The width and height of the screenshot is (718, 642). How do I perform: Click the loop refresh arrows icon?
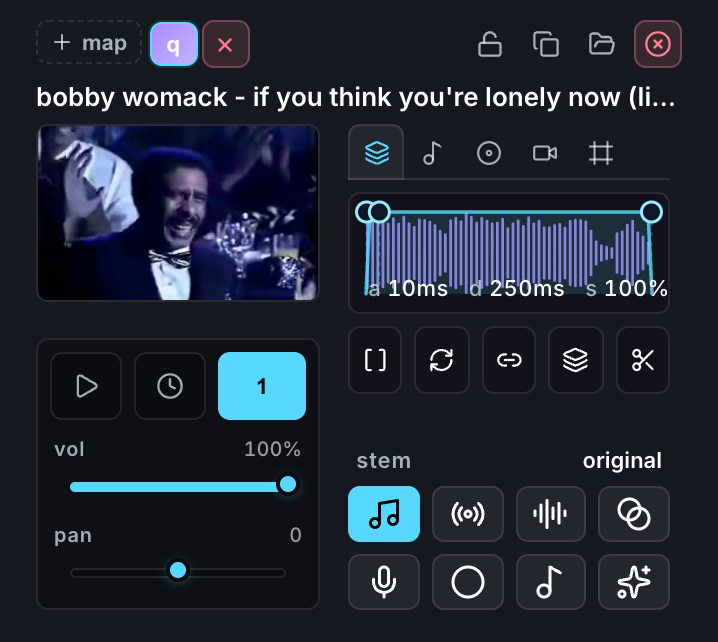pos(441,360)
